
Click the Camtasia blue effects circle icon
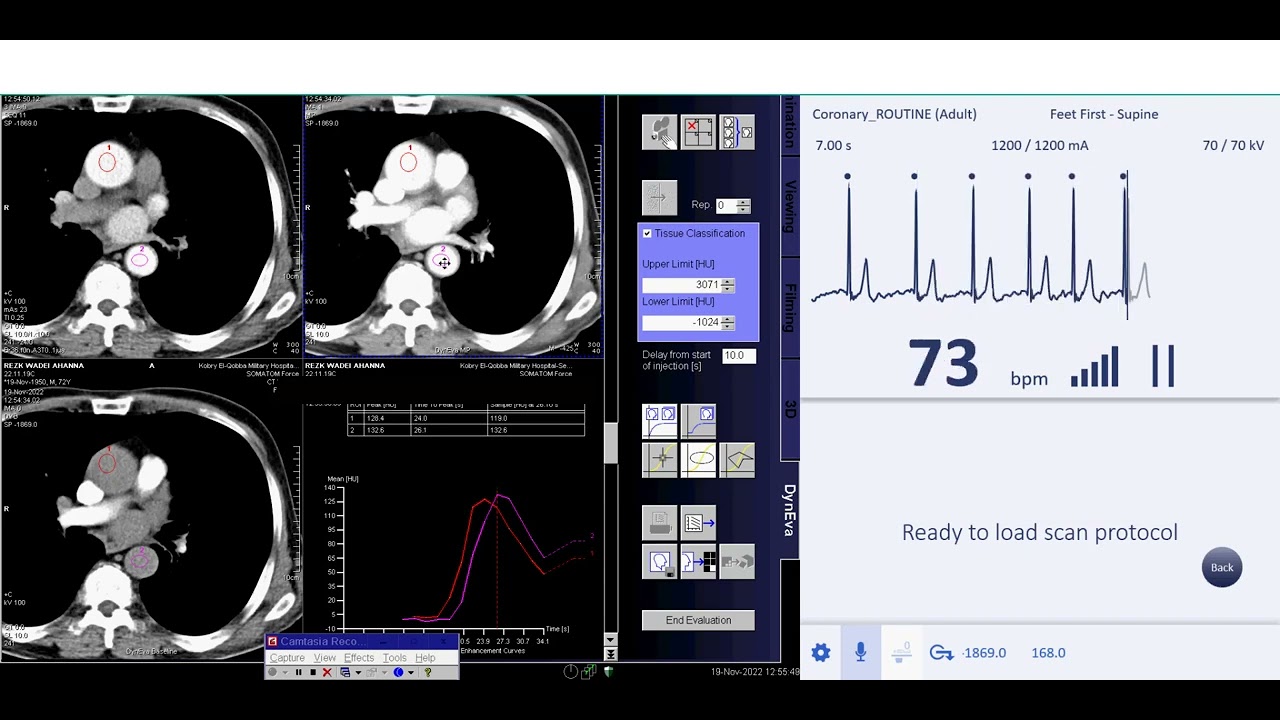[398, 672]
